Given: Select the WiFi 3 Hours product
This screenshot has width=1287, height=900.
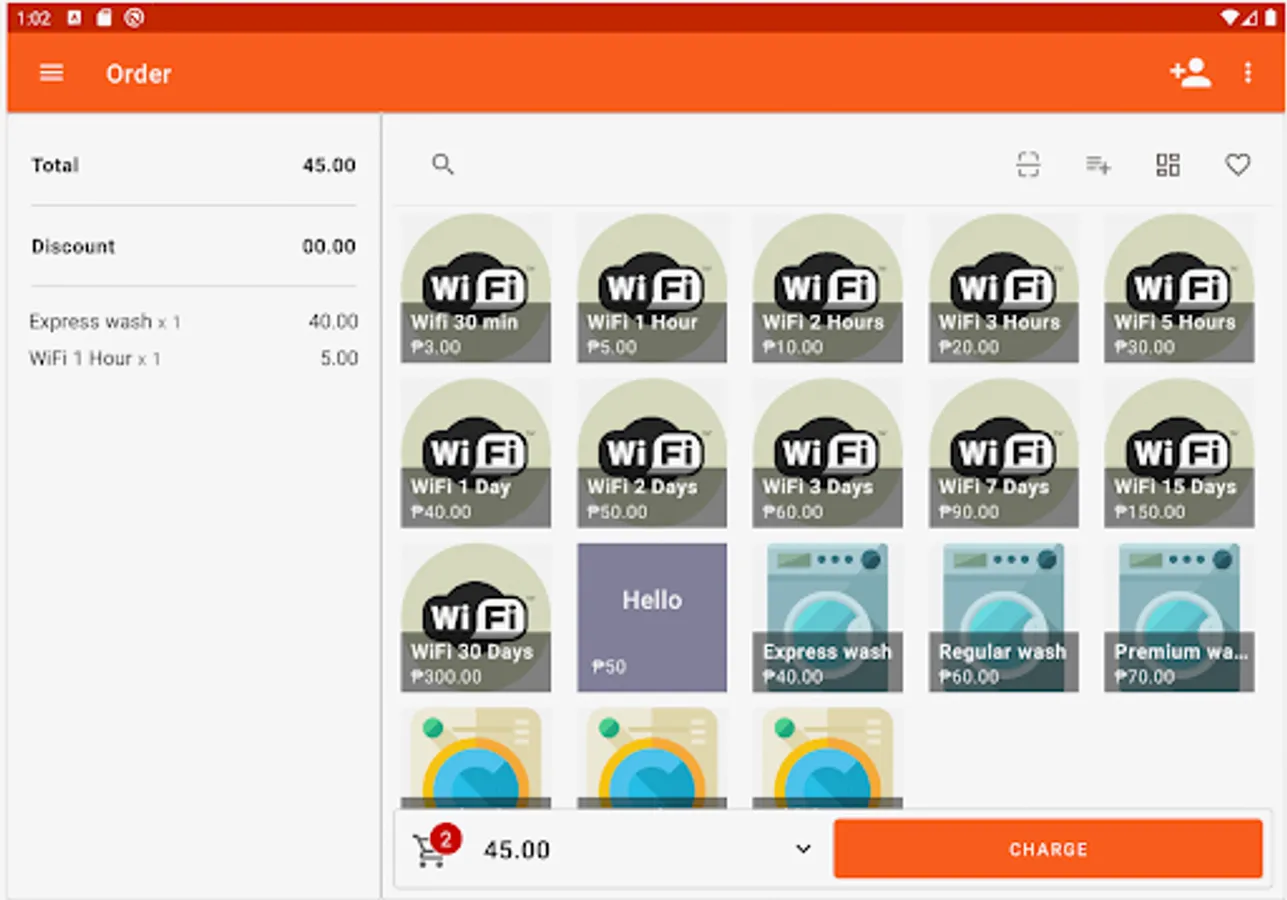Looking at the screenshot, I should [x=1004, y=288].
